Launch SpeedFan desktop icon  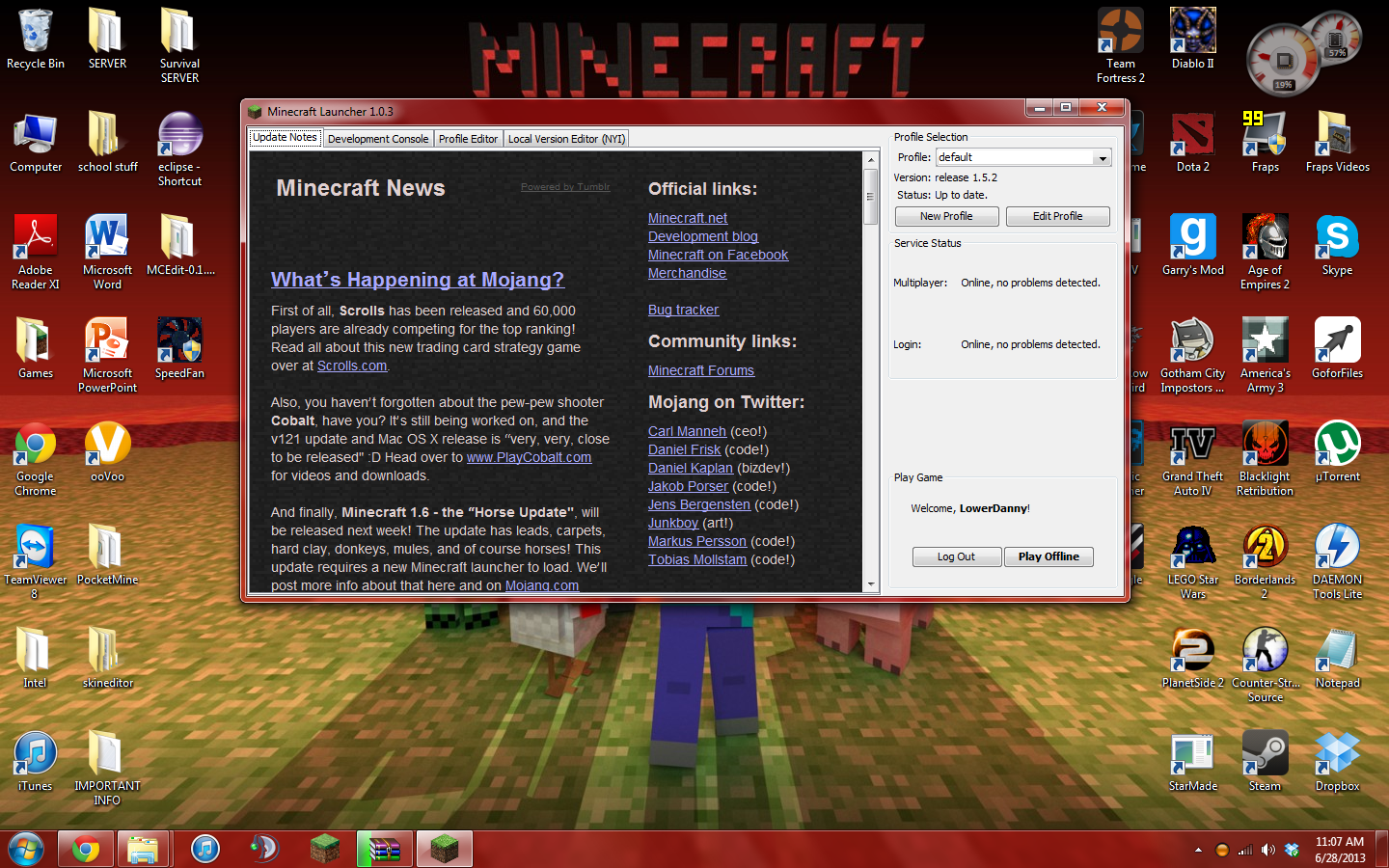(x=179, y=348)
